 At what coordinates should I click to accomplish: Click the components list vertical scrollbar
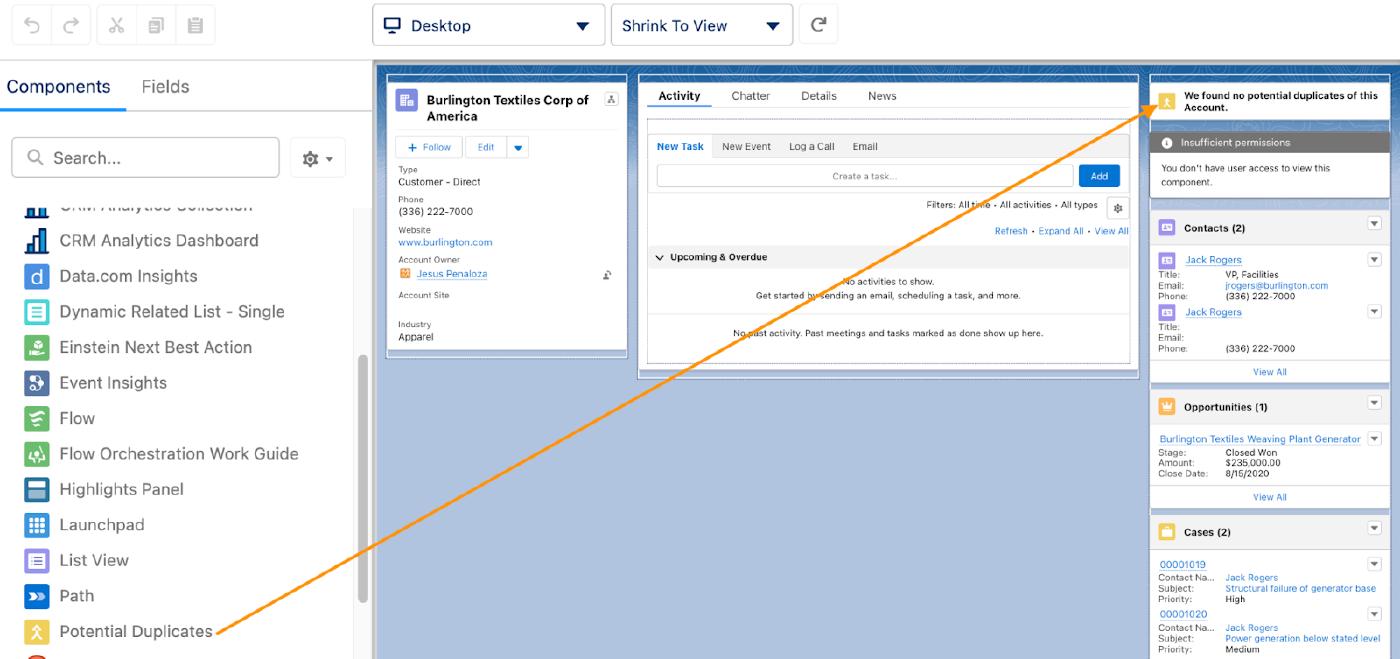click(x=363, y=478)
